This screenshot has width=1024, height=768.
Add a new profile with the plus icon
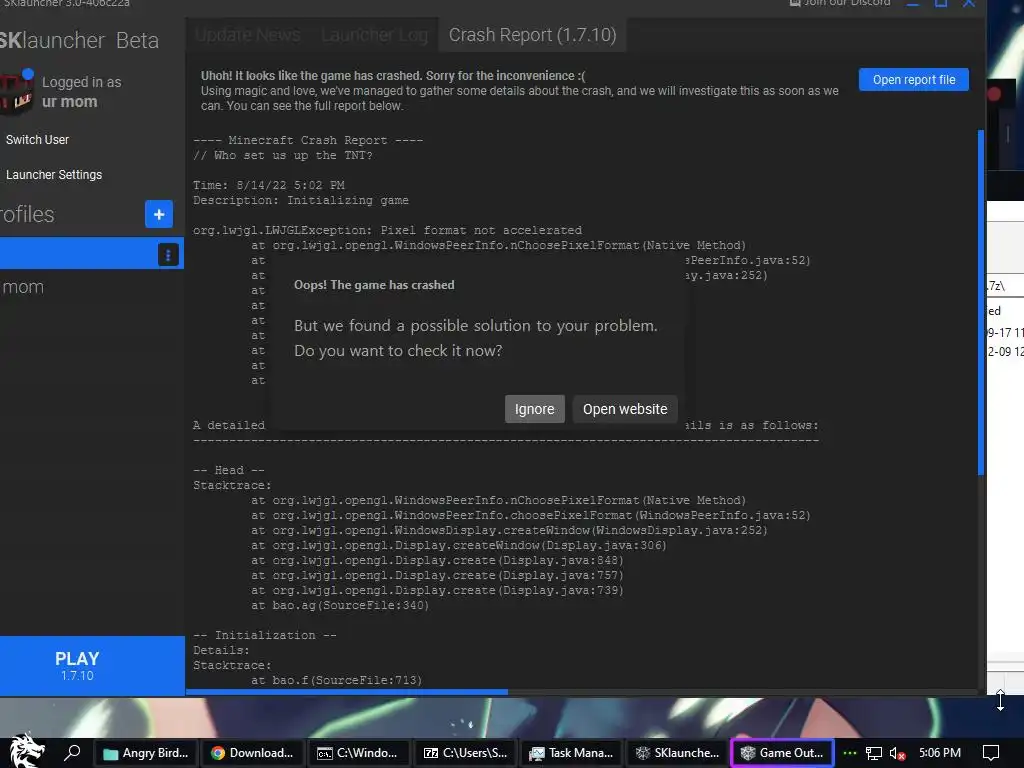coord(159,214)
